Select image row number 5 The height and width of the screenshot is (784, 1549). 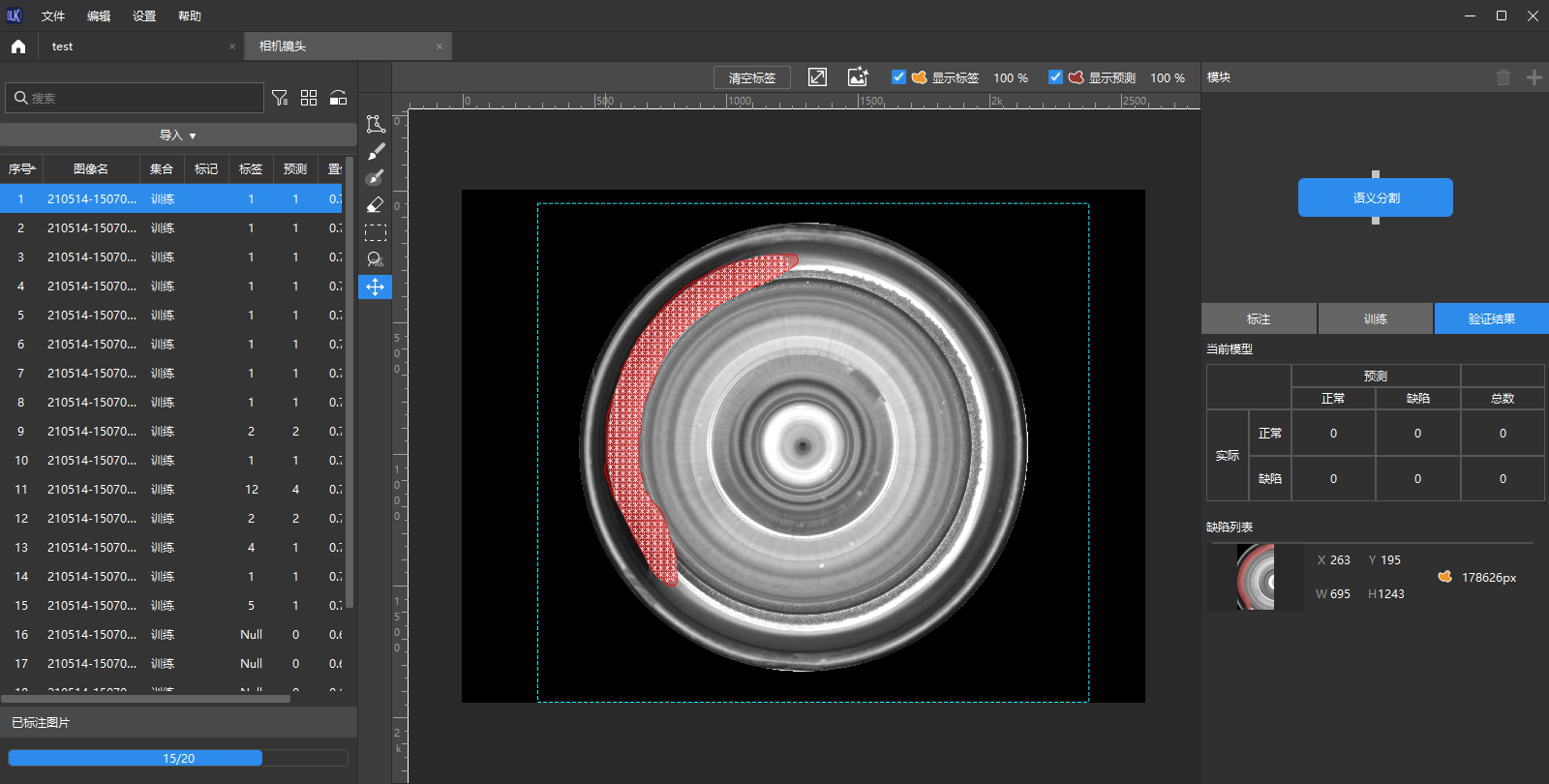(x=171, y=315)
